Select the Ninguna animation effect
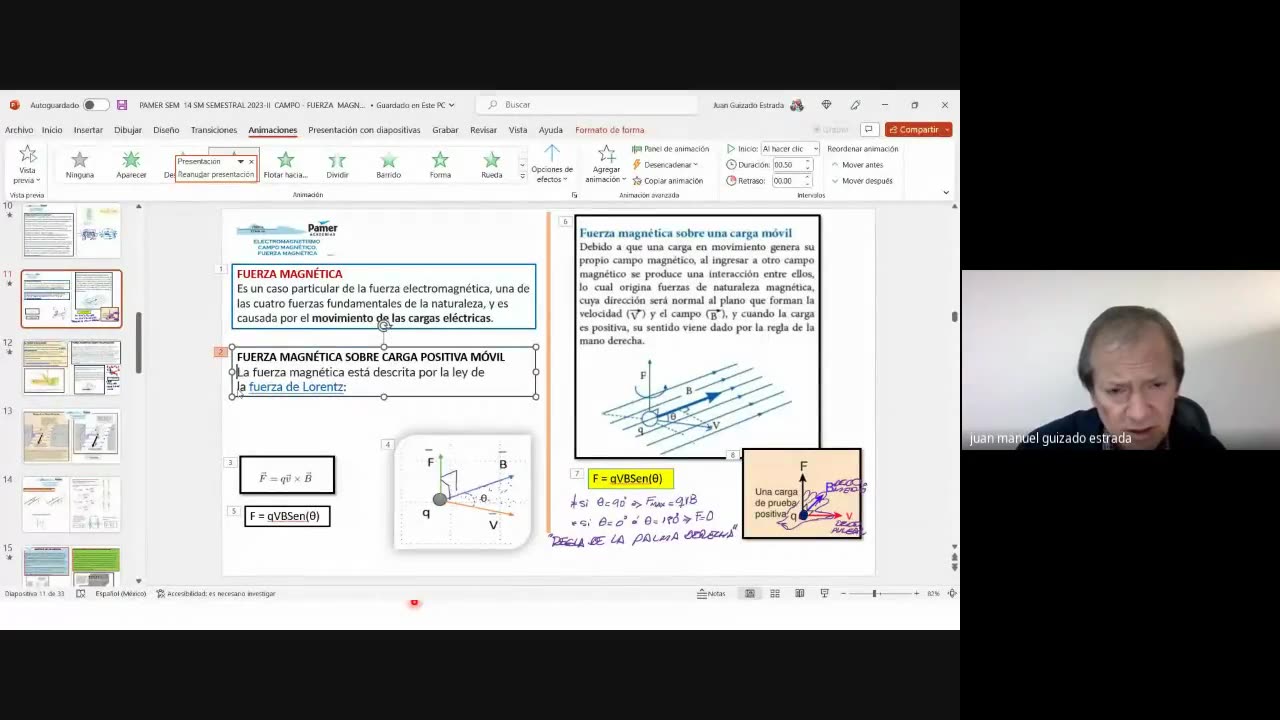1280x720 pixels. [80, 165]
